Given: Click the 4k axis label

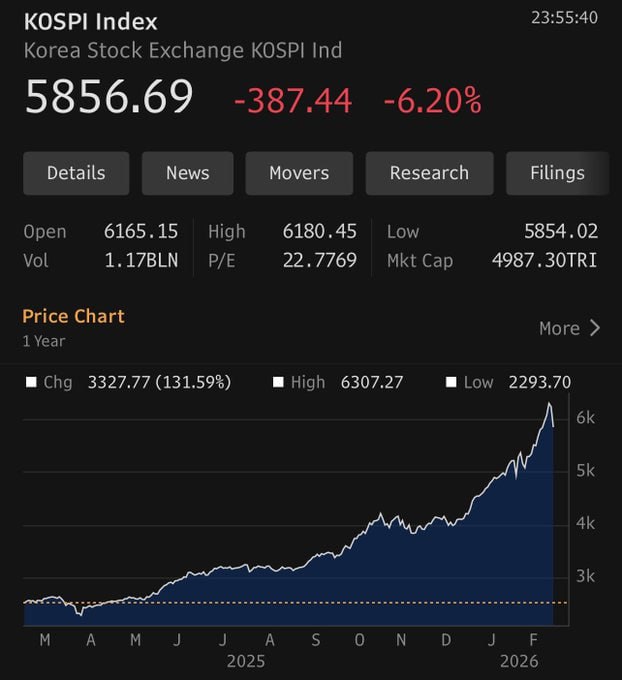Looking at the screenshot, I should point(586,523).
